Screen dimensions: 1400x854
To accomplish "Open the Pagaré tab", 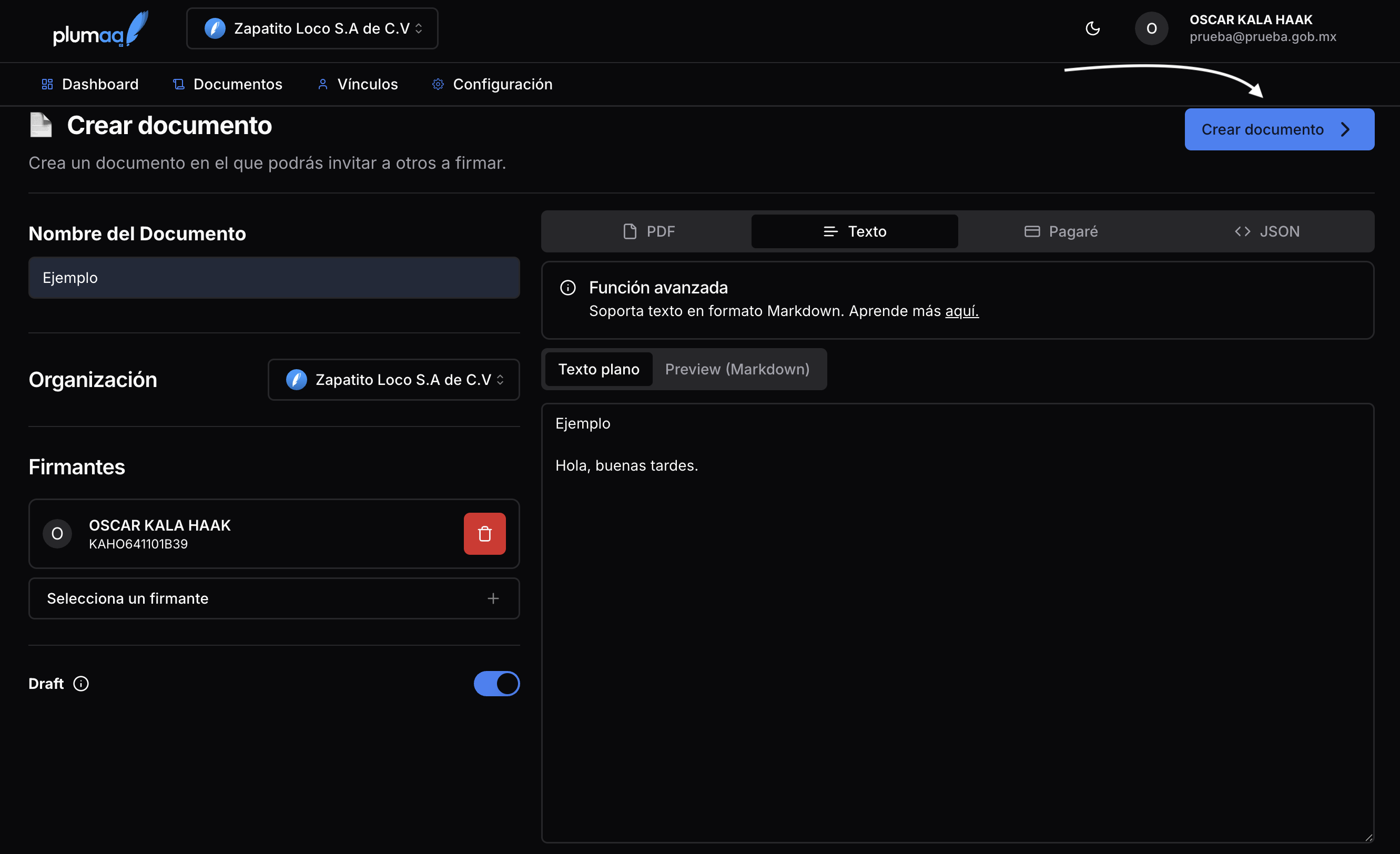I will click(x=1060, y=231).
